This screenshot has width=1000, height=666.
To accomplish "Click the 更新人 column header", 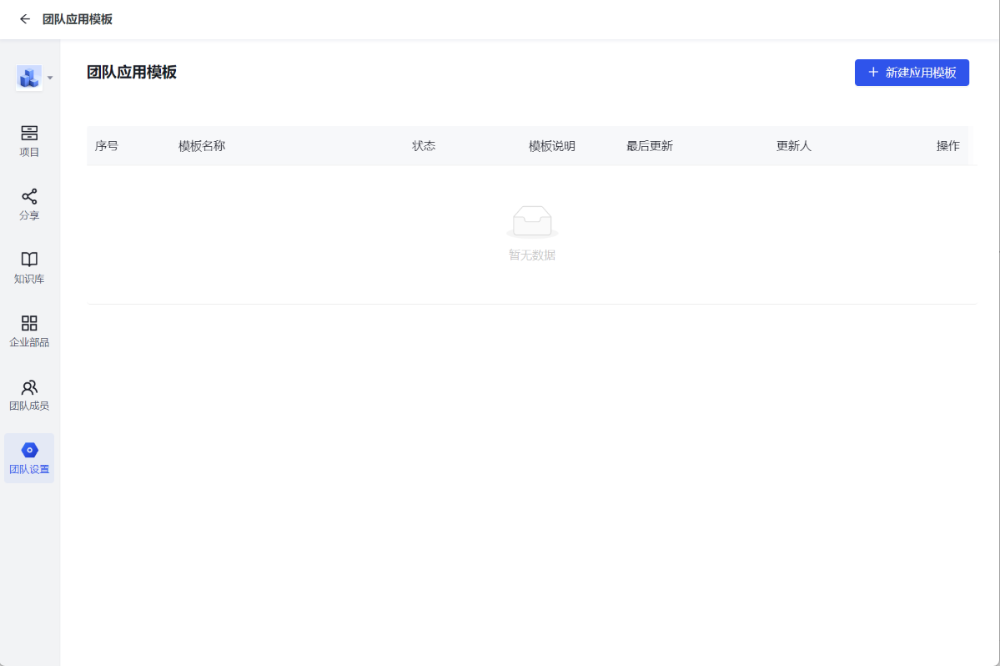I will pyautogui.click(x=794, y=146).
